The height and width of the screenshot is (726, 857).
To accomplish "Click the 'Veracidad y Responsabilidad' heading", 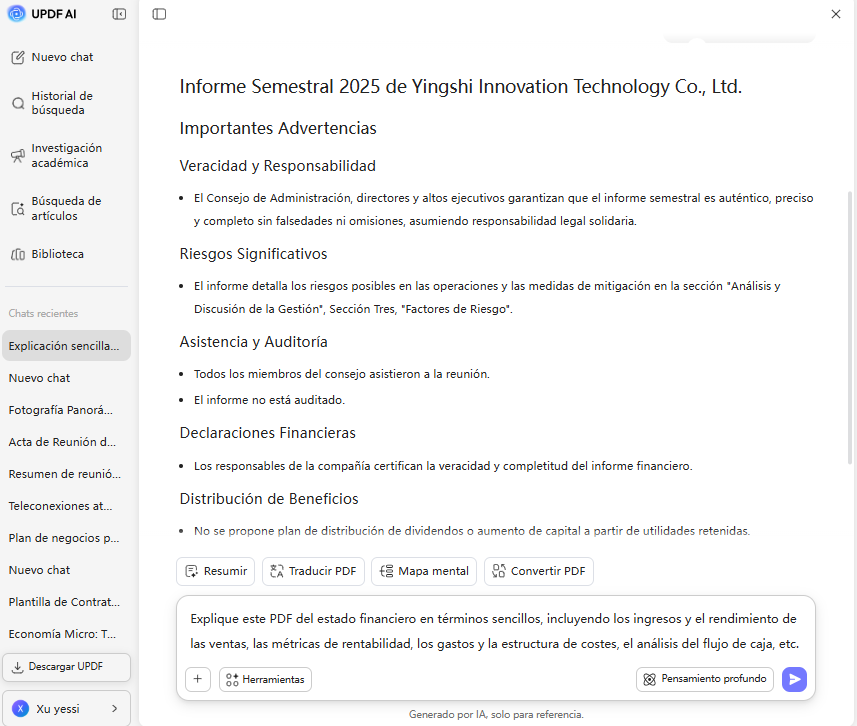I will point(278,166).
